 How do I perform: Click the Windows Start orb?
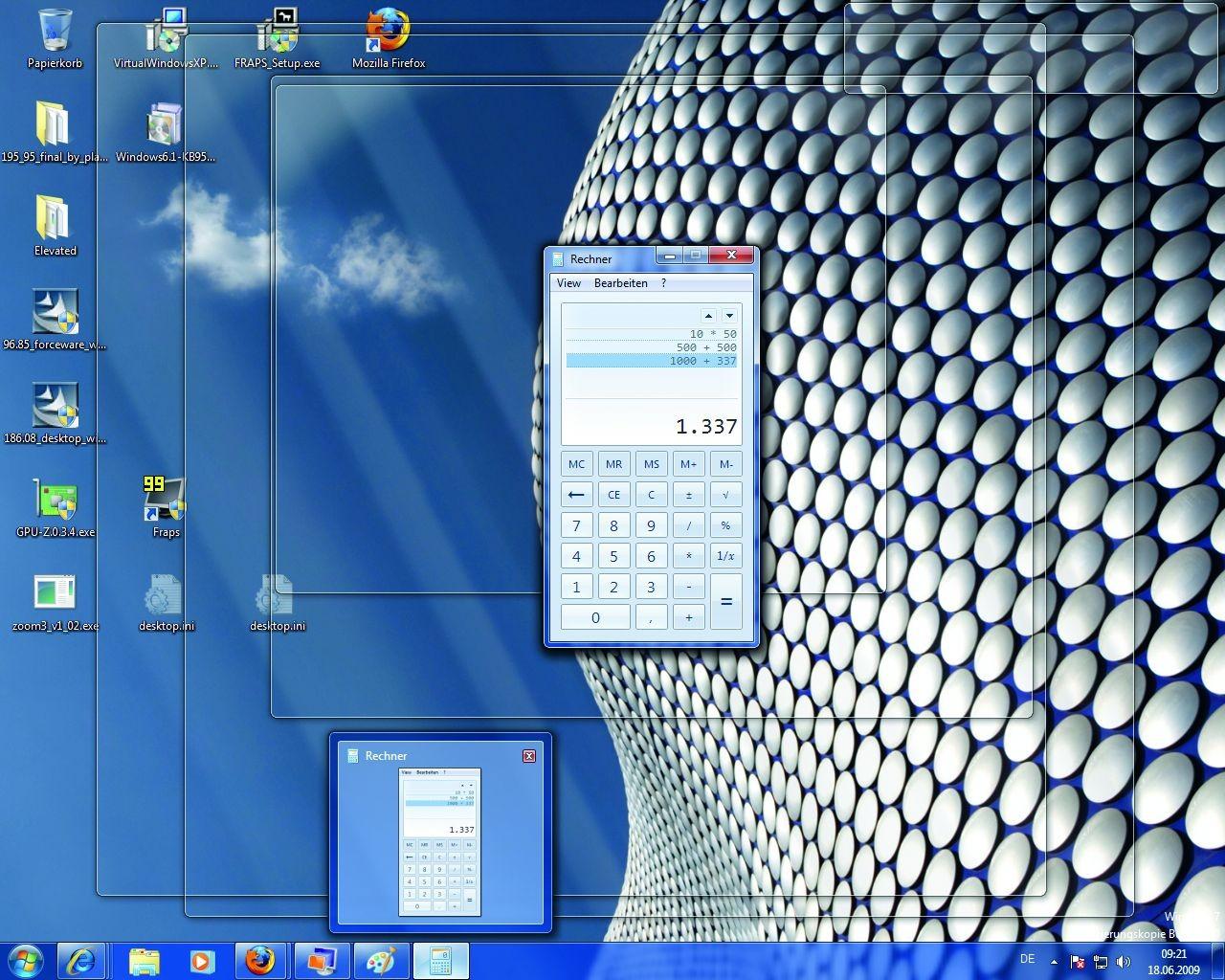[26, 961]
